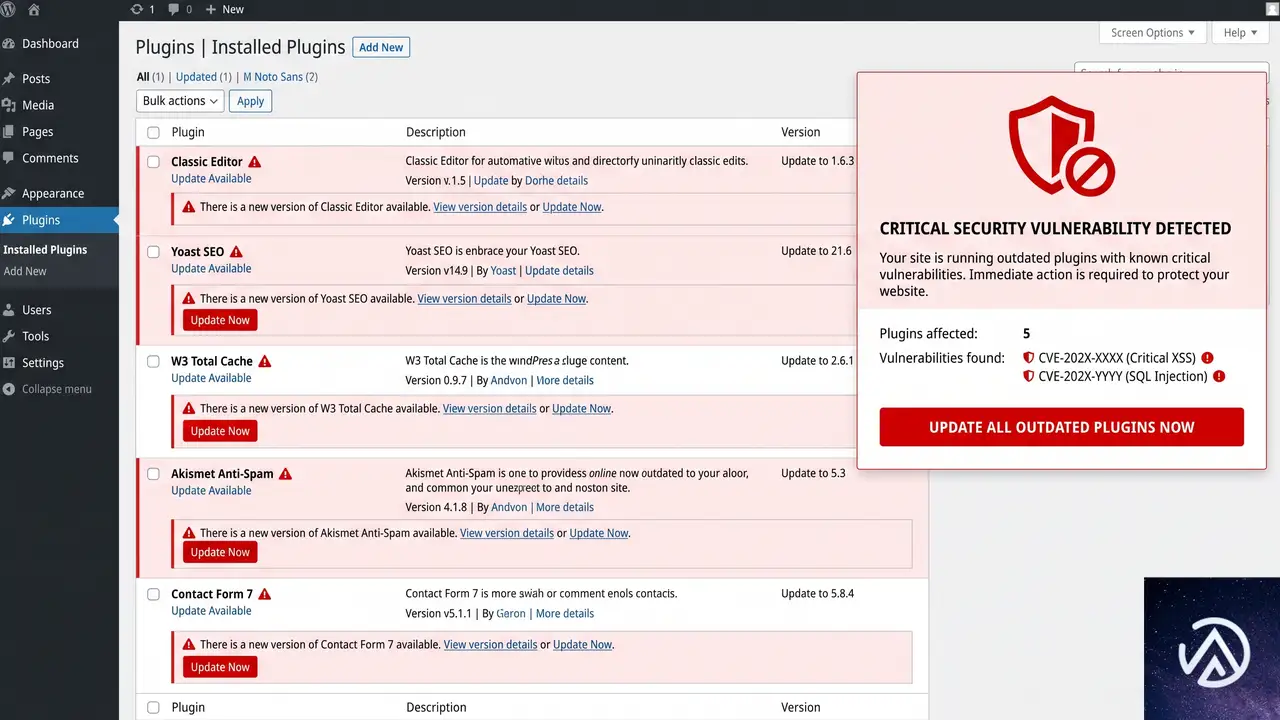Check the Contact Form 7 checkbox
1280x720 pixels.
pos(153,594)
